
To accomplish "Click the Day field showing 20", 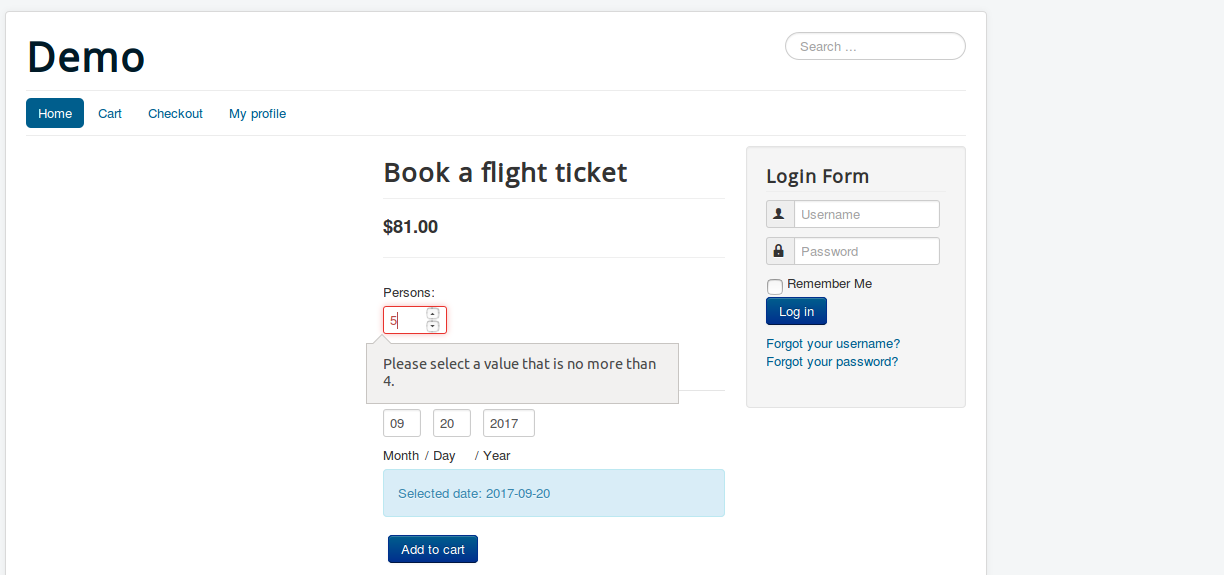I will (x=451, y=423).
